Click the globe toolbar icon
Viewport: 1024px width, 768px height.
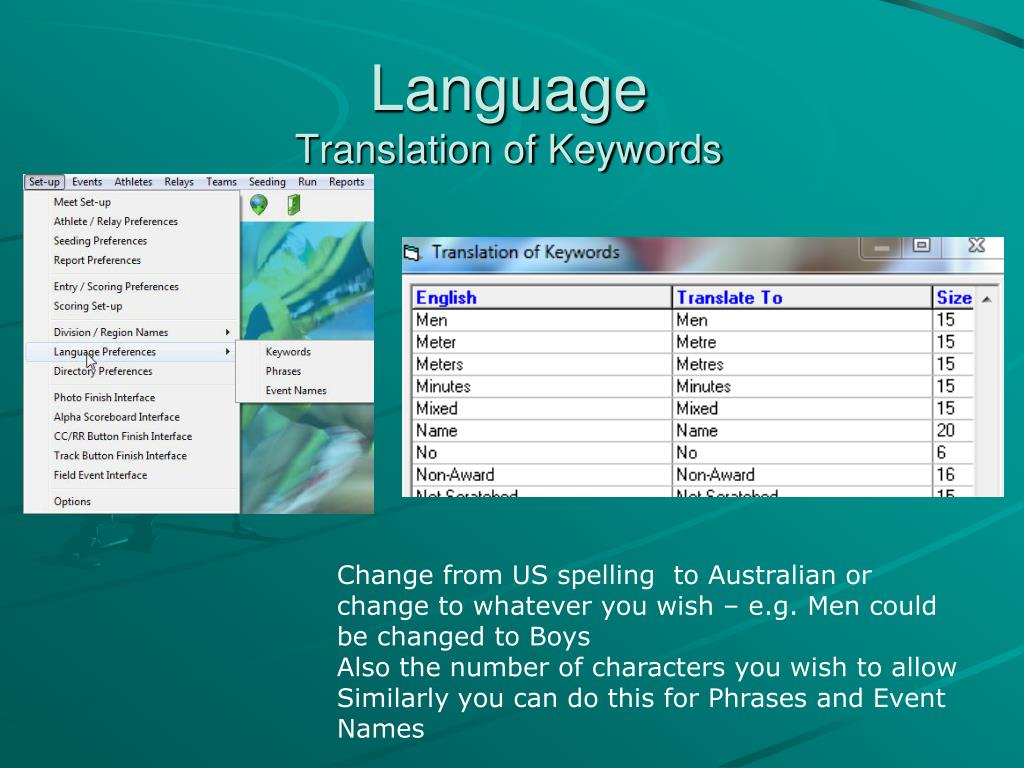tap(259, 205)
